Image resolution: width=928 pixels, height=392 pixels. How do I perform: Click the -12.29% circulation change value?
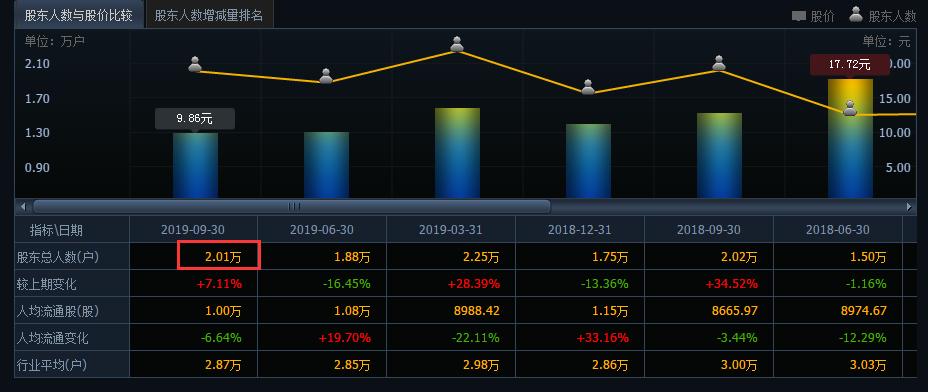863,339
